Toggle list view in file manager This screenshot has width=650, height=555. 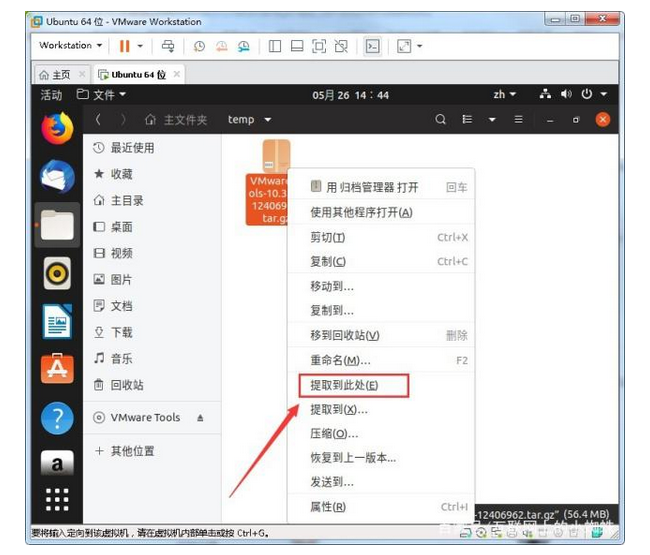click(x=467, y=120)
